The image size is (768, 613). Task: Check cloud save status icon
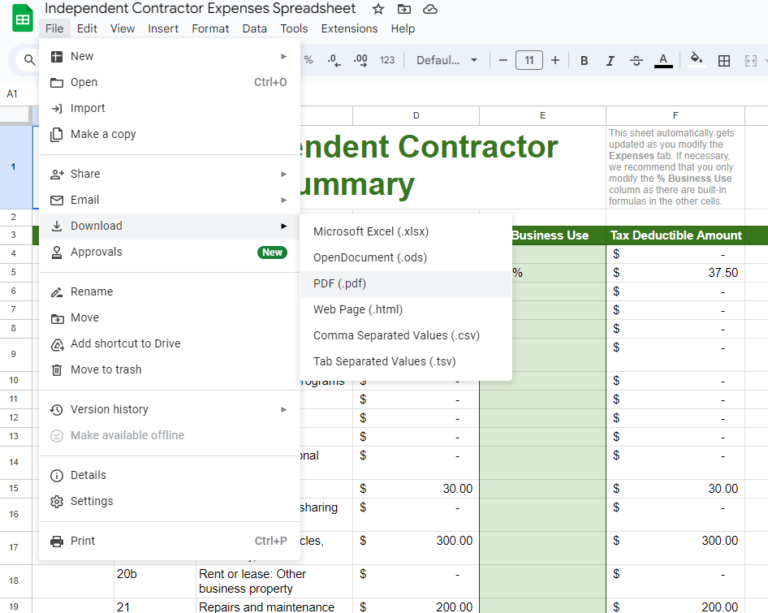click(430, 9)
